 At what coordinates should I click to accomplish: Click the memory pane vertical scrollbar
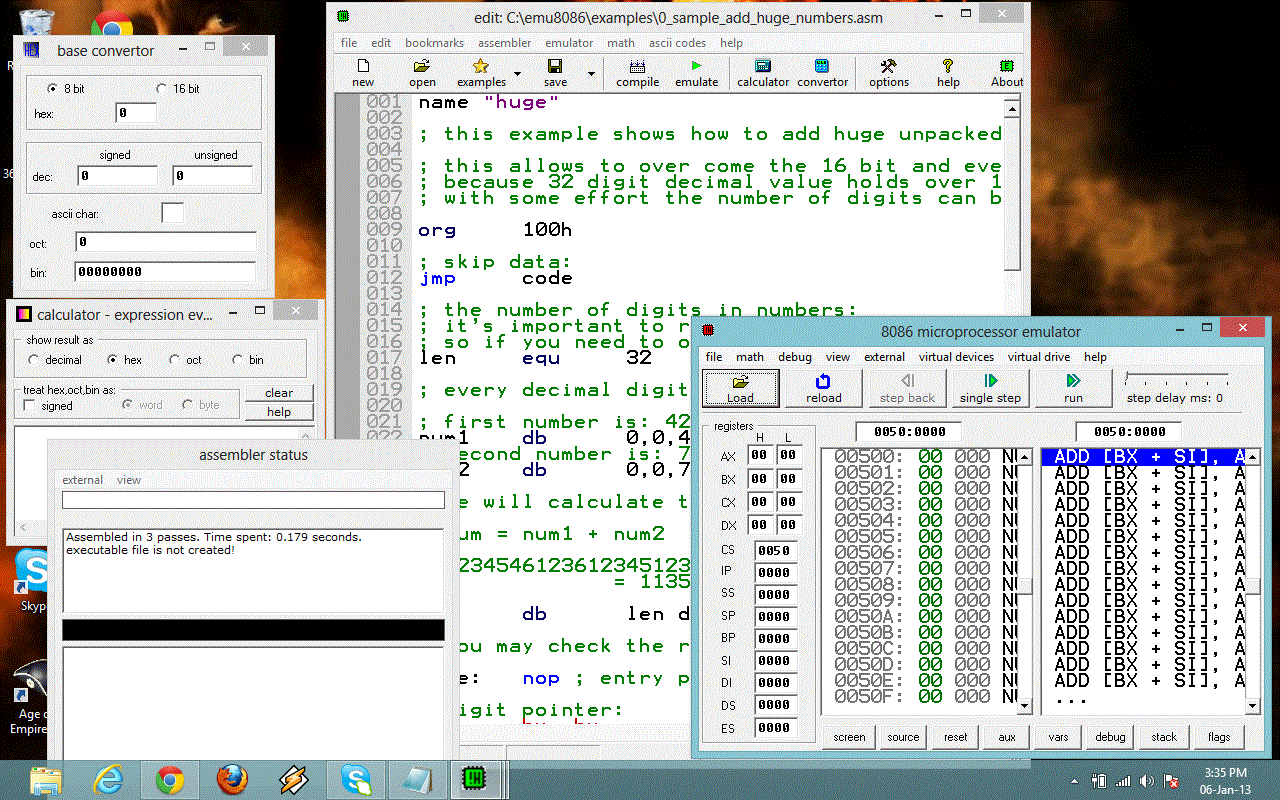coord(1024,583)
